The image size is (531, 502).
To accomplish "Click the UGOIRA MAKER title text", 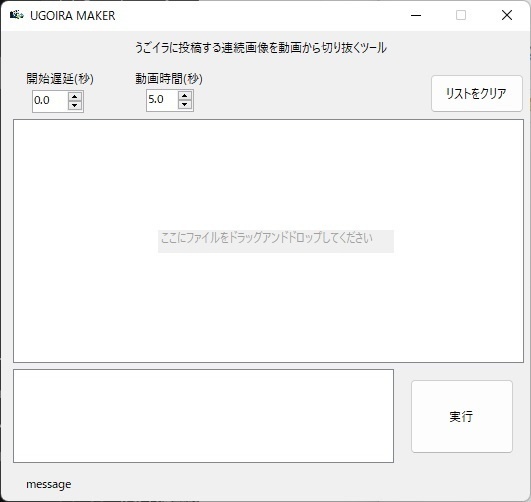I will point(73,16).
